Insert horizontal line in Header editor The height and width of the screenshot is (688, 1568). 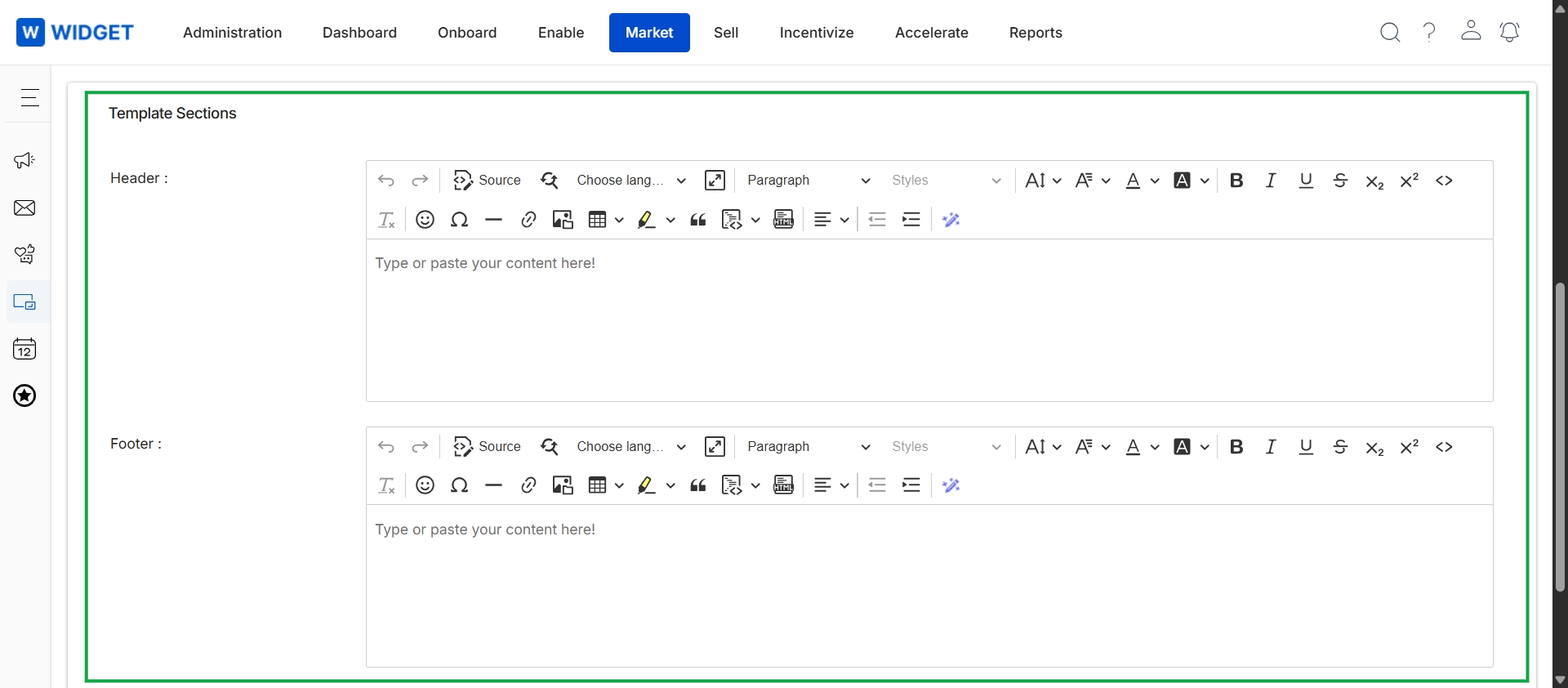click(494, 220)
